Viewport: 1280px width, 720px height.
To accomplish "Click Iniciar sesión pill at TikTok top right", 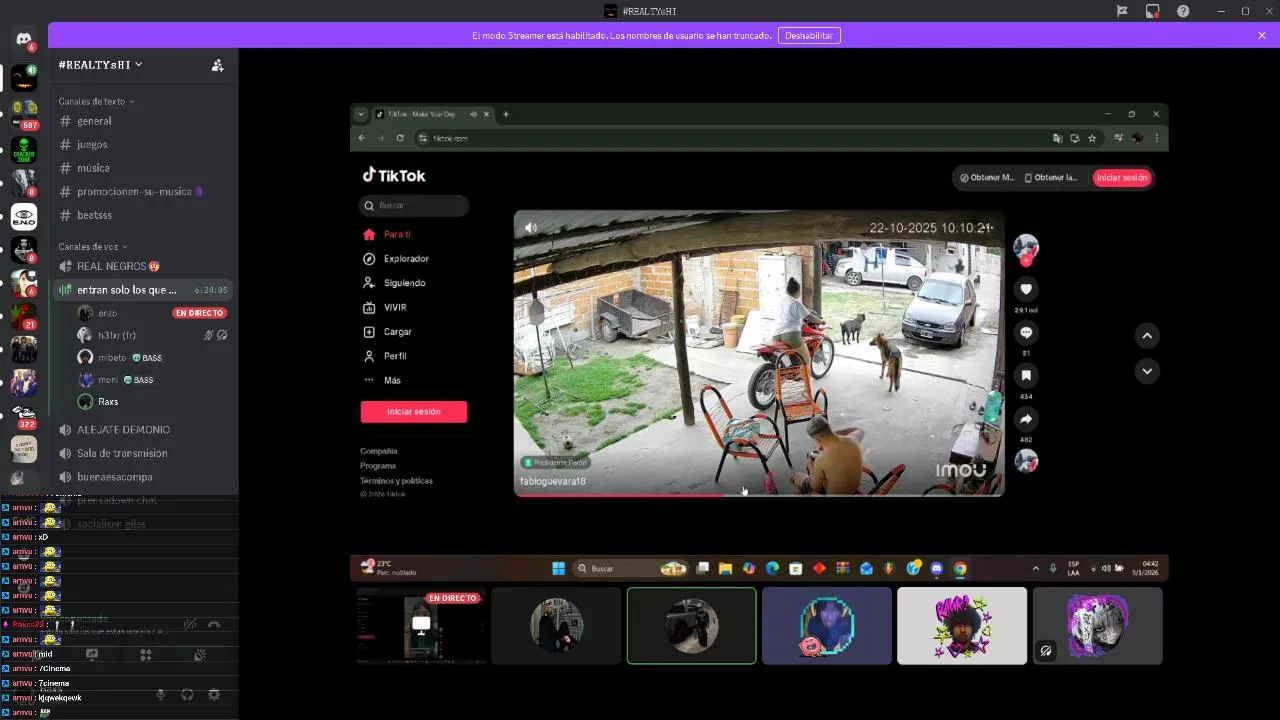I will [1122, 178].
